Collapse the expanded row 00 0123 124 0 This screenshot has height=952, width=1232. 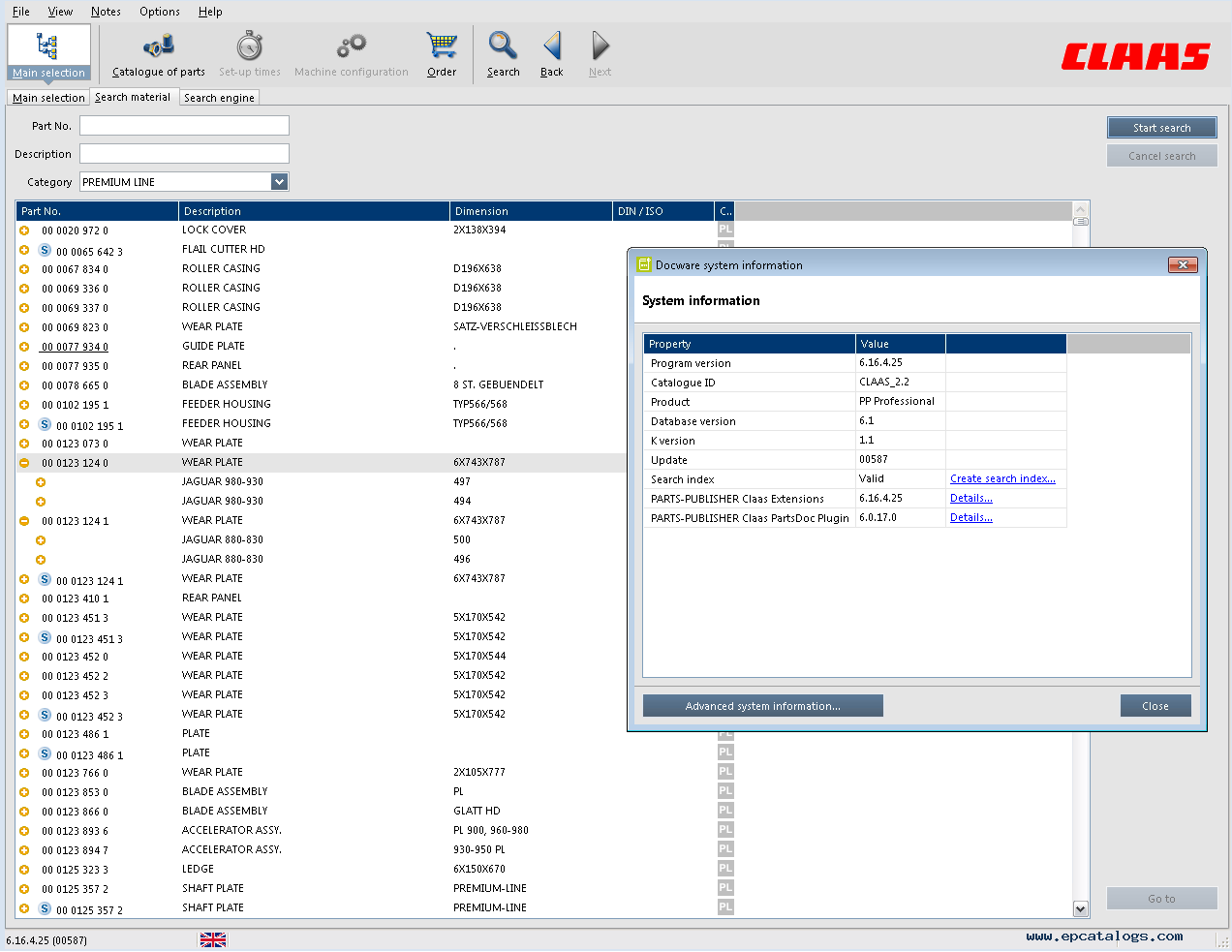24,463
